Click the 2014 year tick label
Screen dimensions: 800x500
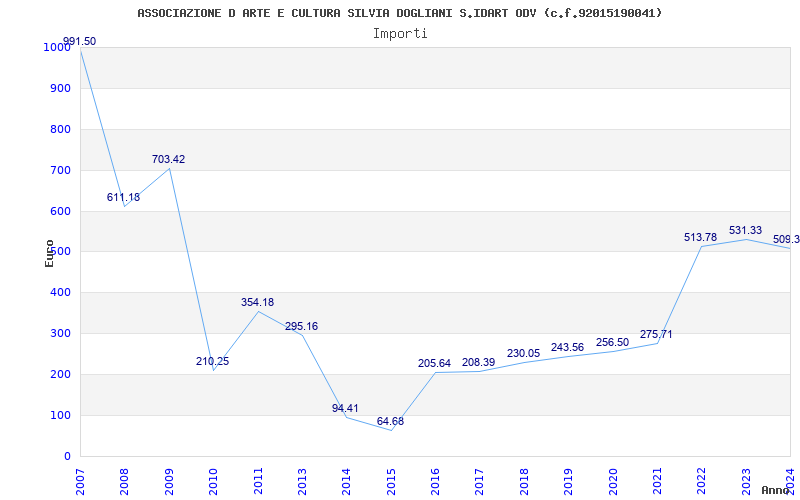tap(347, 481)
